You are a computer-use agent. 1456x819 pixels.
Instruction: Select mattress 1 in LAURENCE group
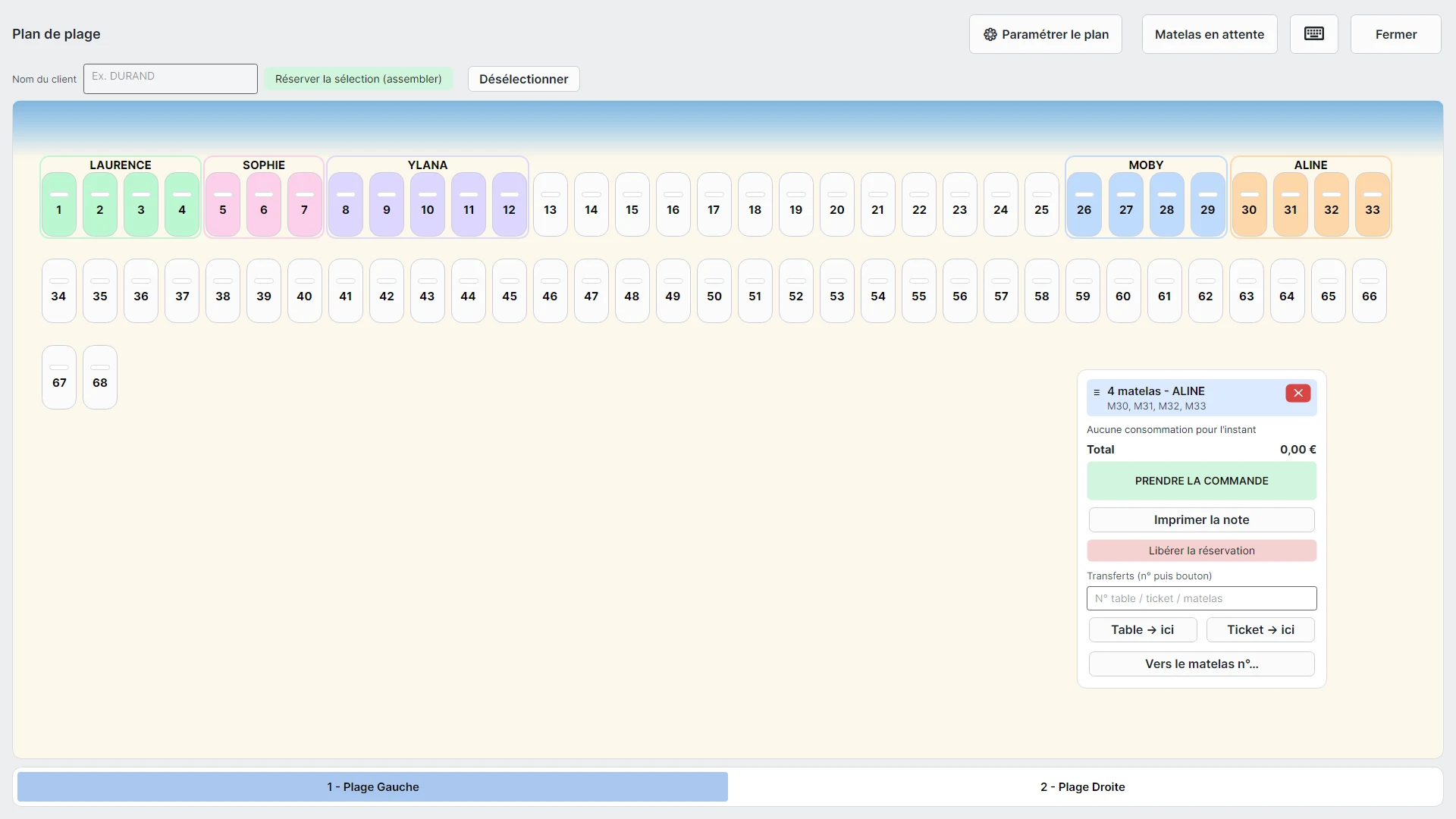pyautogui.click(x=59, y=204)
